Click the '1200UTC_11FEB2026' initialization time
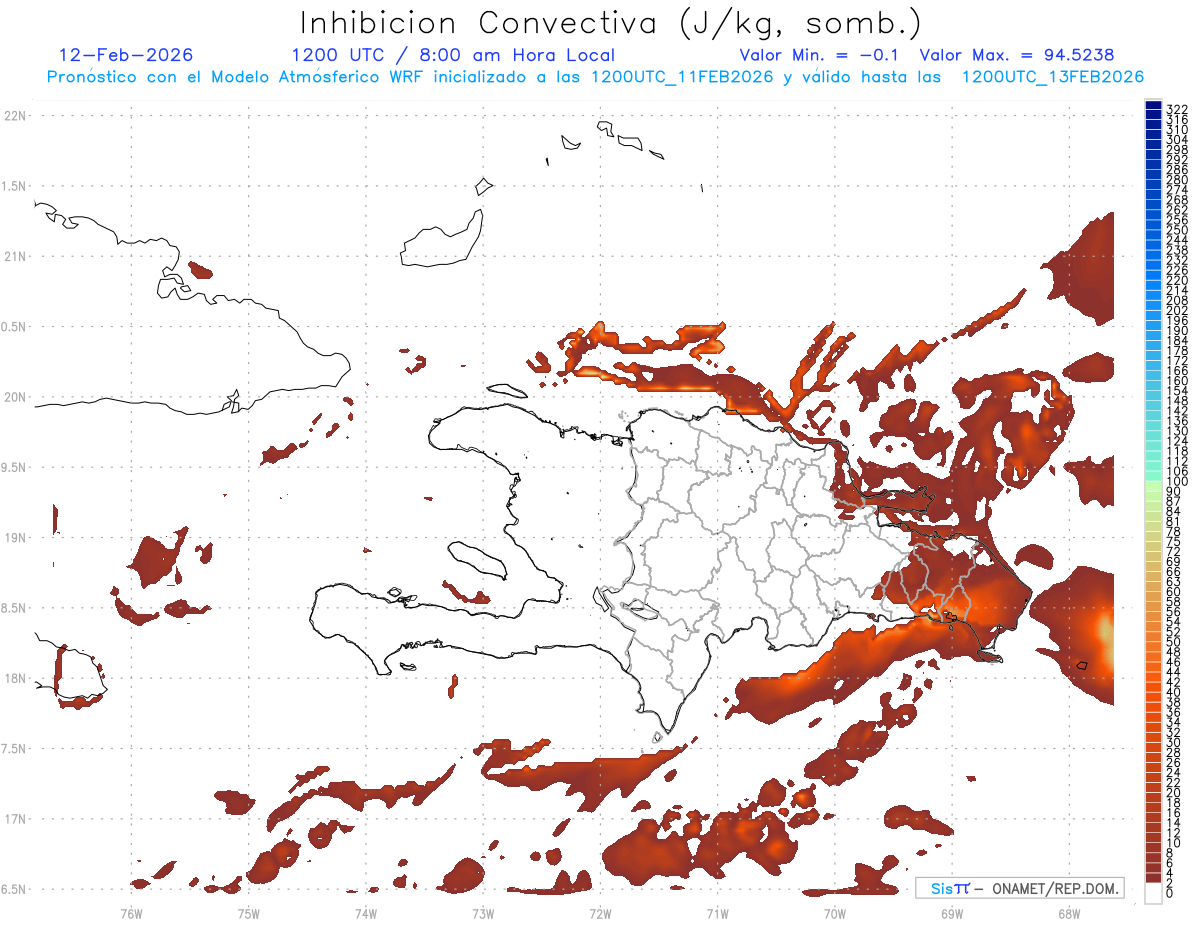 [x=683, y=77]
